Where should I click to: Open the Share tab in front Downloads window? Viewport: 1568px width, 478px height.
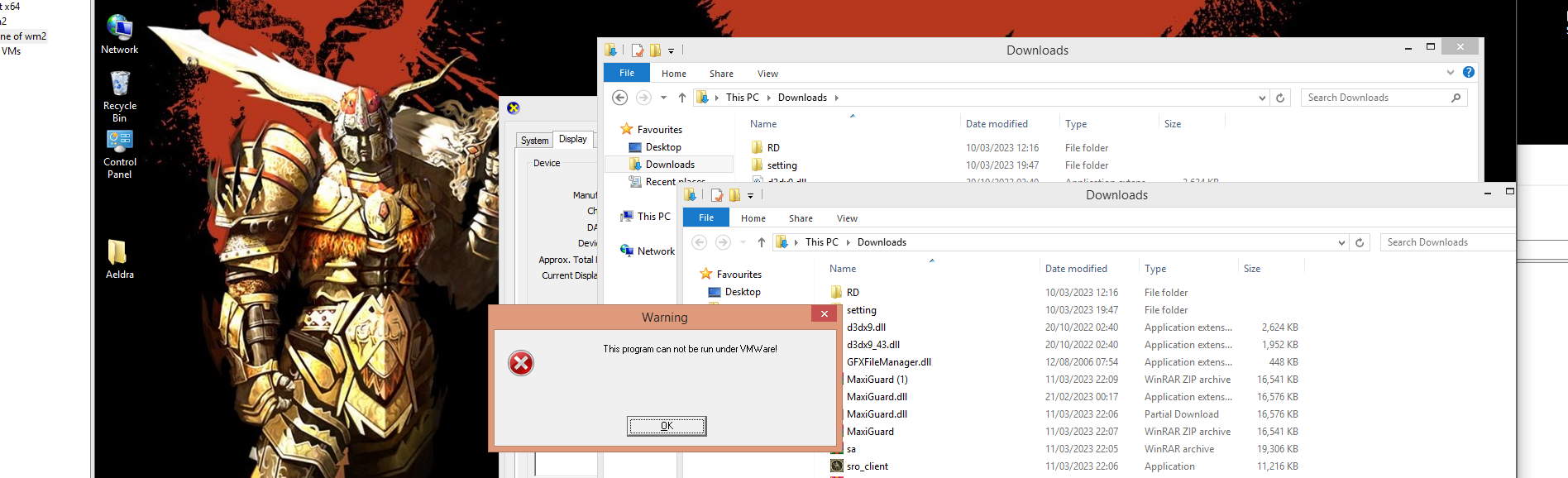801,218
